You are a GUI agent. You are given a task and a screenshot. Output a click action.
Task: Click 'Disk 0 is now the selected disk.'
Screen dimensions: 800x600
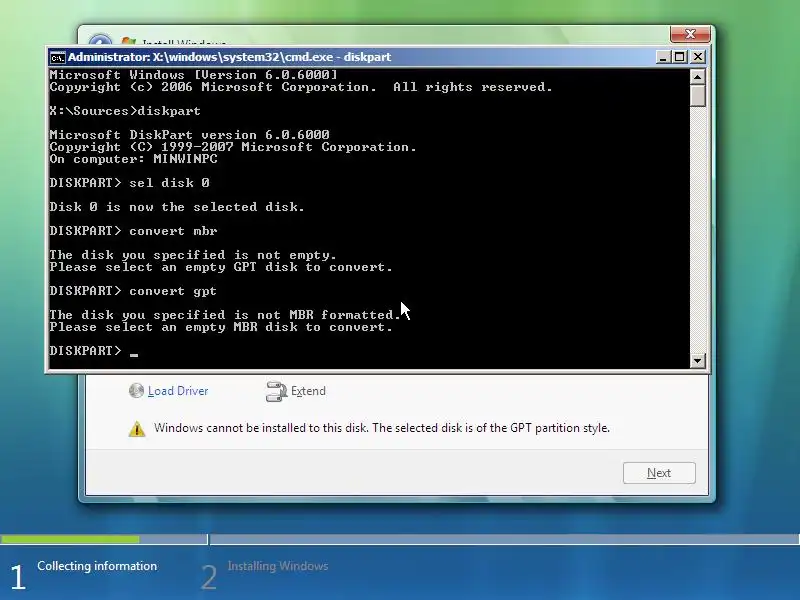177,207
